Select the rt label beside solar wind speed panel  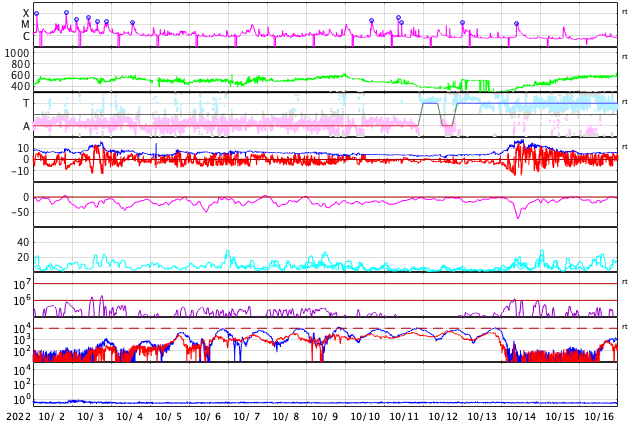click(x=625, y=57)
